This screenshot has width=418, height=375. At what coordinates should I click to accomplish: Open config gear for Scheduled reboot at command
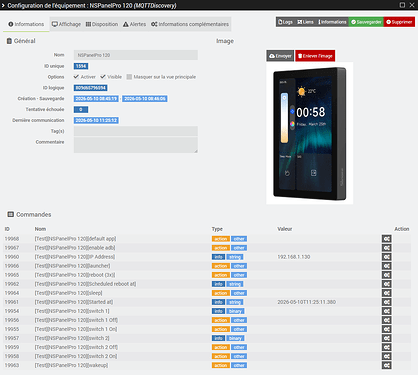(386, 284)
